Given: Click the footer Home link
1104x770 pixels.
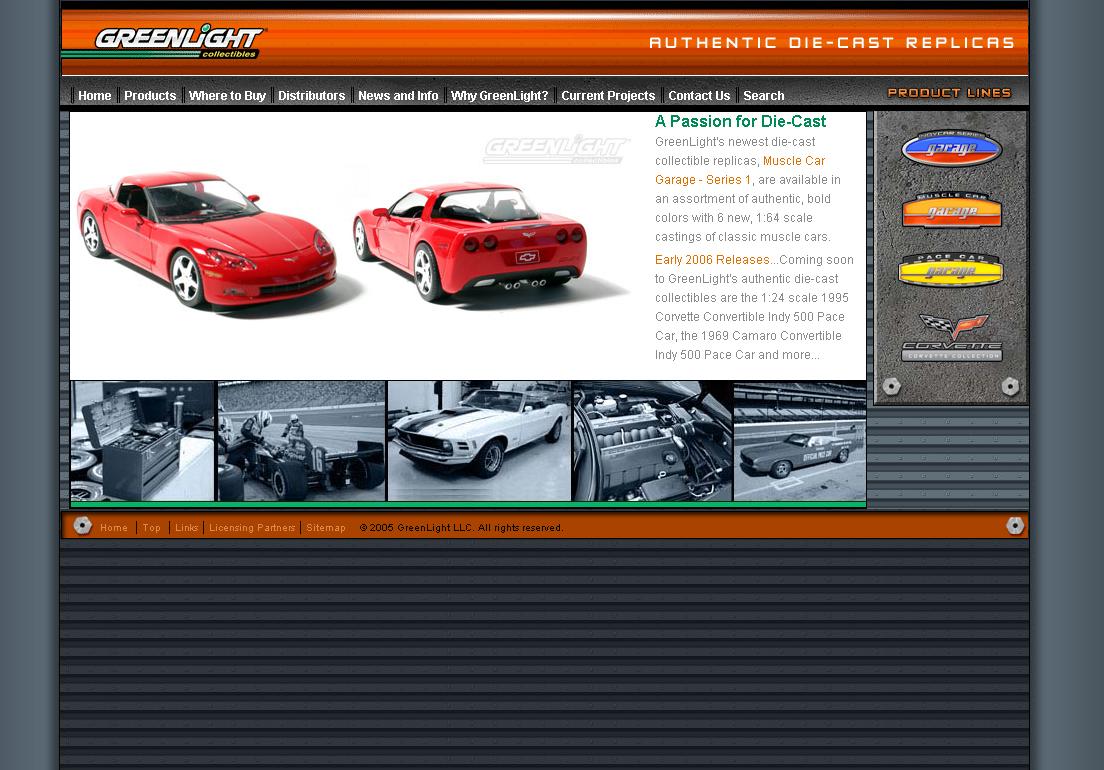Looking at the screenshot, I should [x=114, y=528].
